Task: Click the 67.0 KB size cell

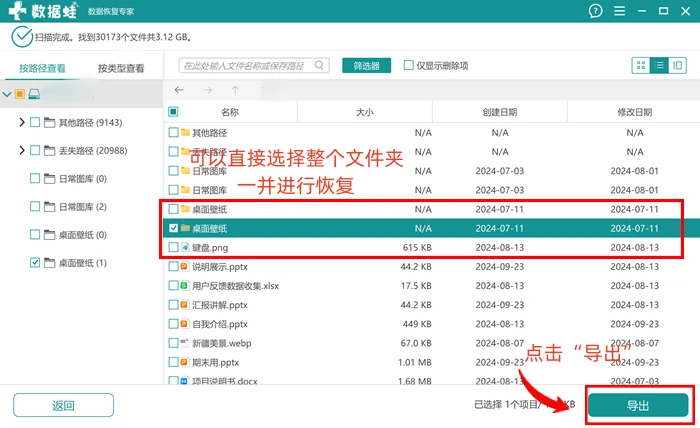Action: pyautogui.click(x=416, y=343)
